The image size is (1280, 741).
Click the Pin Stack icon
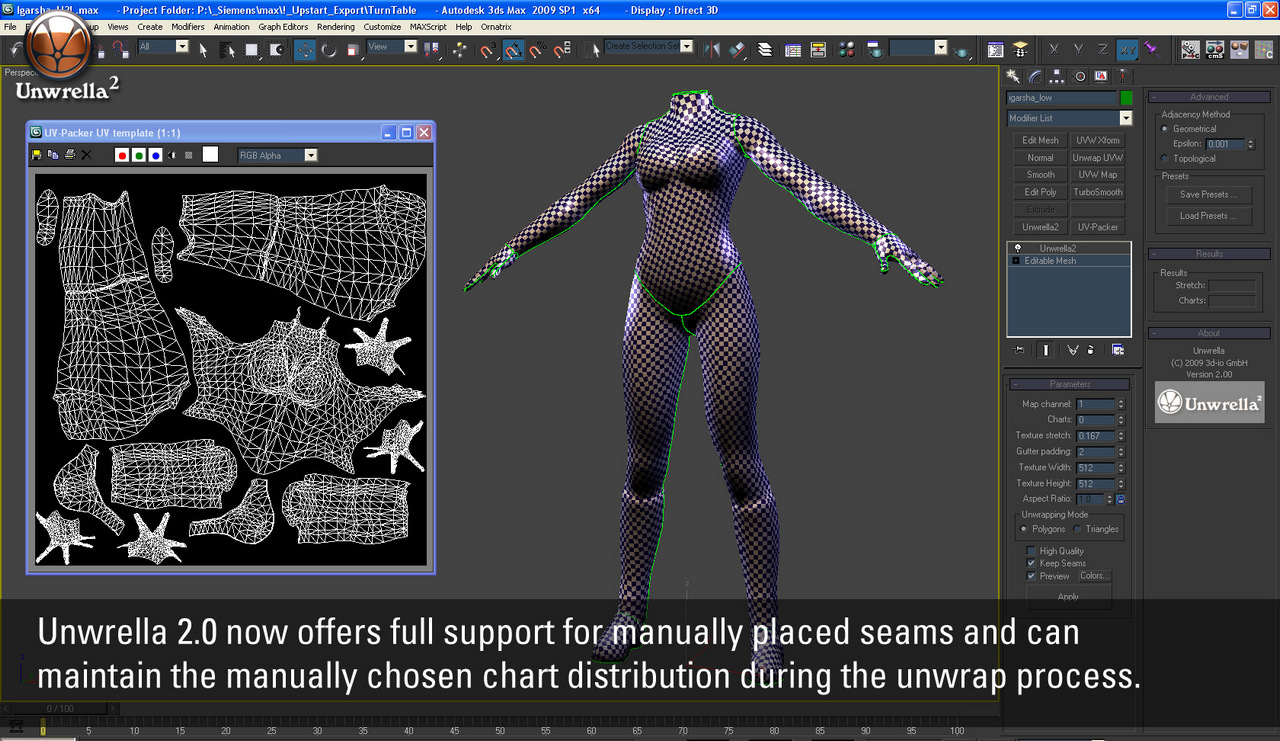click(1019, 350)
